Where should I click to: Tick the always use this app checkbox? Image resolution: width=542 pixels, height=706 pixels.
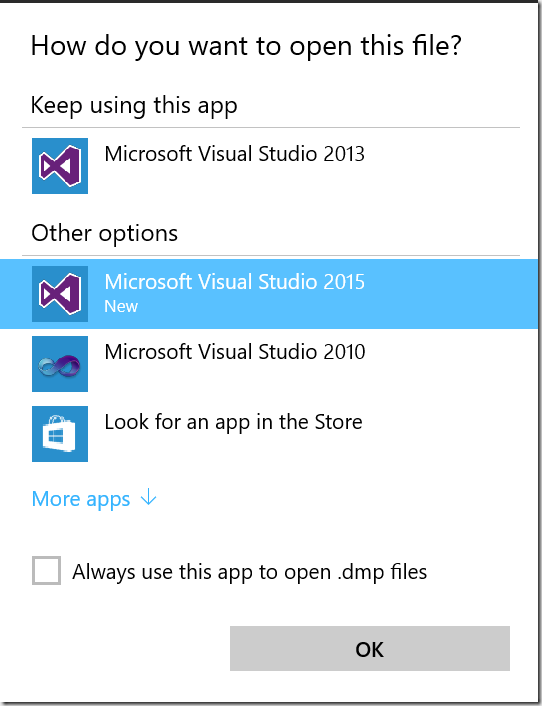(46, 570)
